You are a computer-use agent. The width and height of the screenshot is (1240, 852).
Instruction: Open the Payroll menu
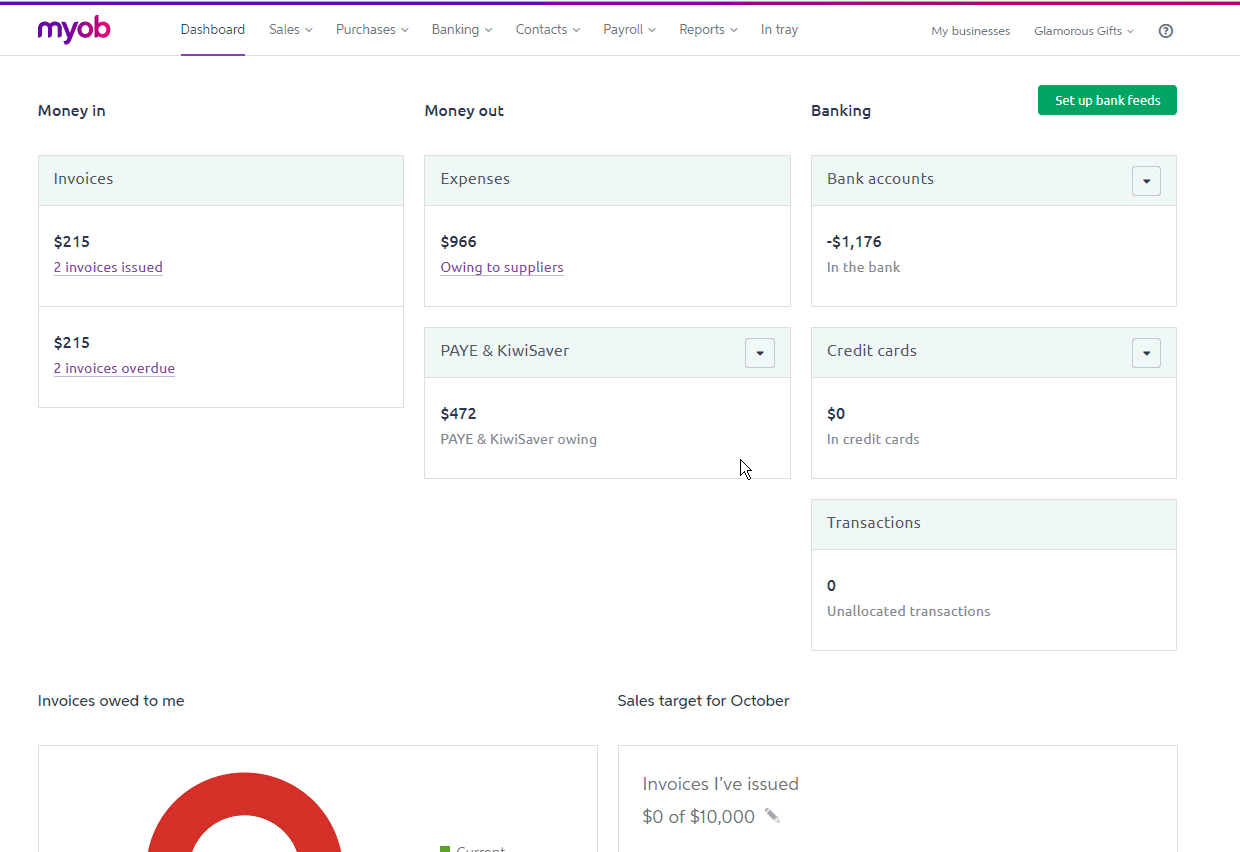pyautogui.click(x=629, y=30)
